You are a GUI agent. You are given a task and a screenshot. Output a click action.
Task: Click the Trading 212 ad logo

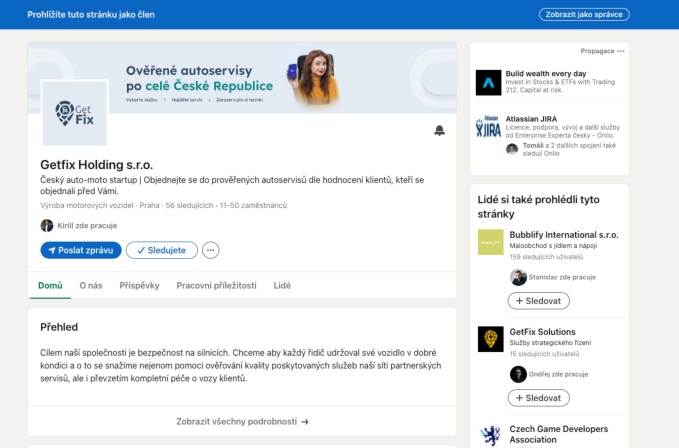(488, 82)
